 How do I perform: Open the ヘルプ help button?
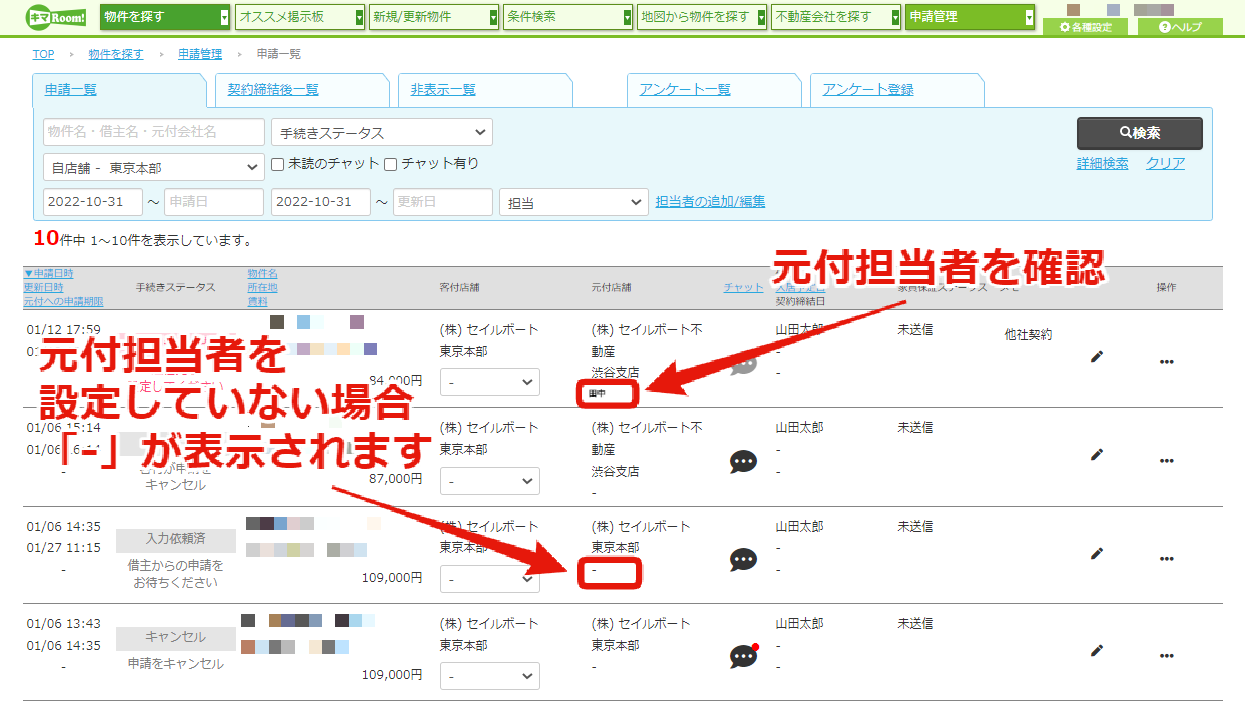1180,27
